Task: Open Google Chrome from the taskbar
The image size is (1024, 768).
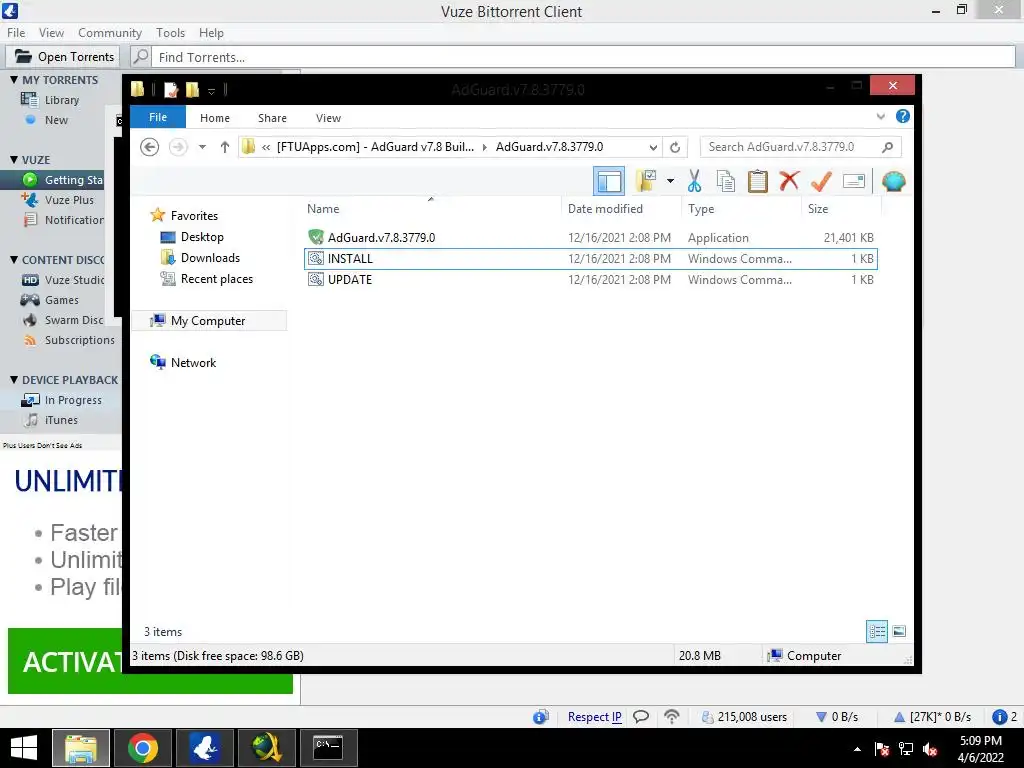Action: pyautogui.click(x=142, y=748)
